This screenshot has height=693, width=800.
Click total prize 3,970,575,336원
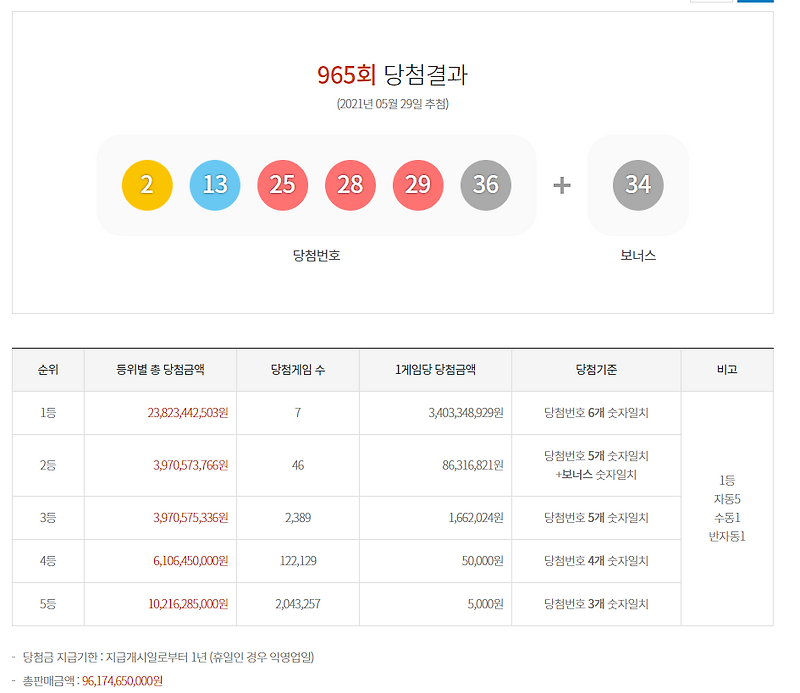click(191, 518)
